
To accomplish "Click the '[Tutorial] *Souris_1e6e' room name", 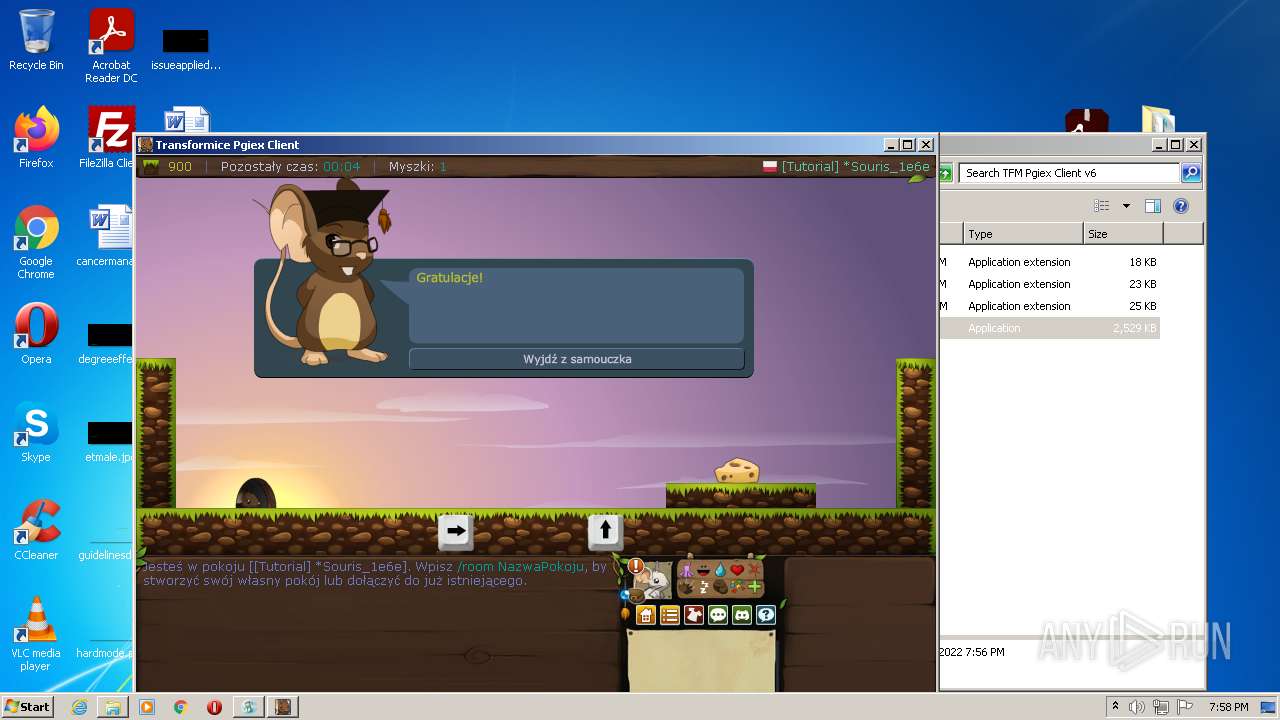I will pyautogui.click(x=856, y=167).
